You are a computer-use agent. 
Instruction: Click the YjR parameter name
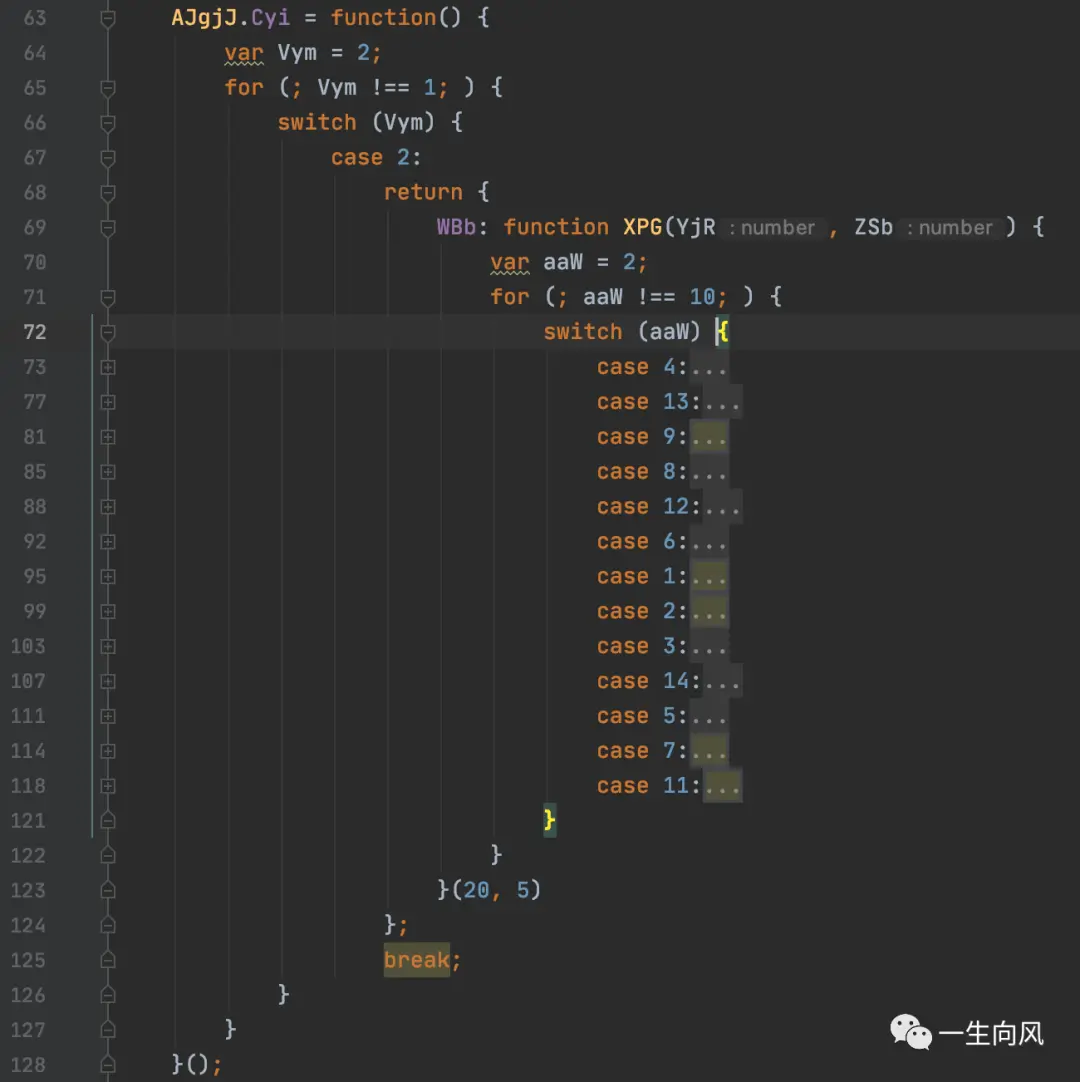pos(696,228)
